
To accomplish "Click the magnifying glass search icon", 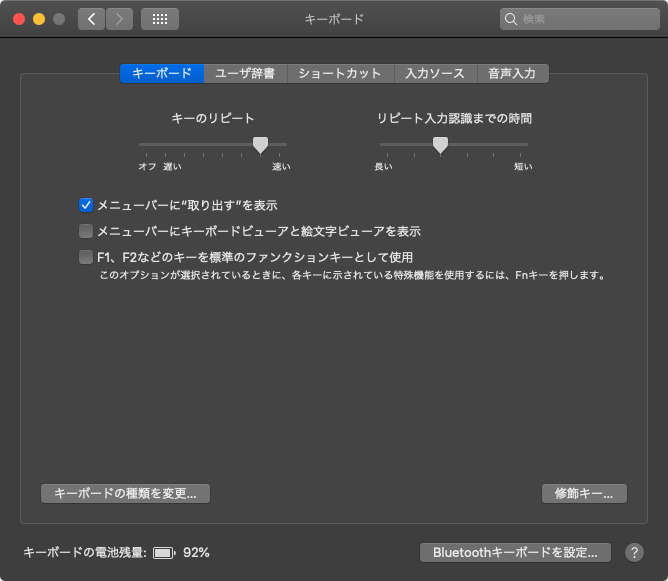I will point(512,19).
